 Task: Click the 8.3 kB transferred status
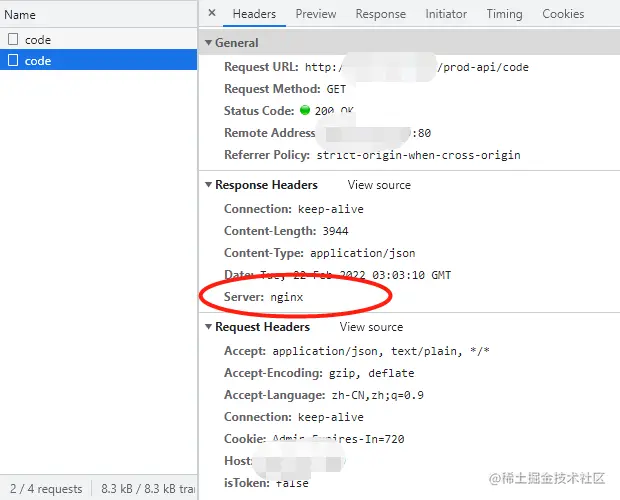[x=148, y=489]
